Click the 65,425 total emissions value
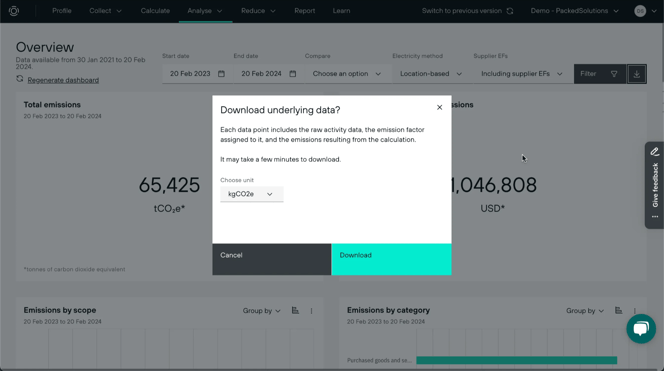 point(169,185)
